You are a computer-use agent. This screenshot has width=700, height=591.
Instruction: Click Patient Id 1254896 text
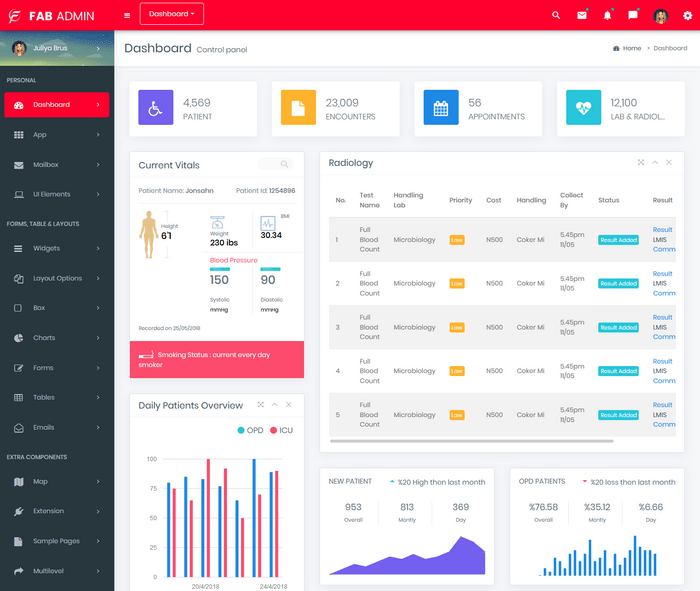coord(265,191)
